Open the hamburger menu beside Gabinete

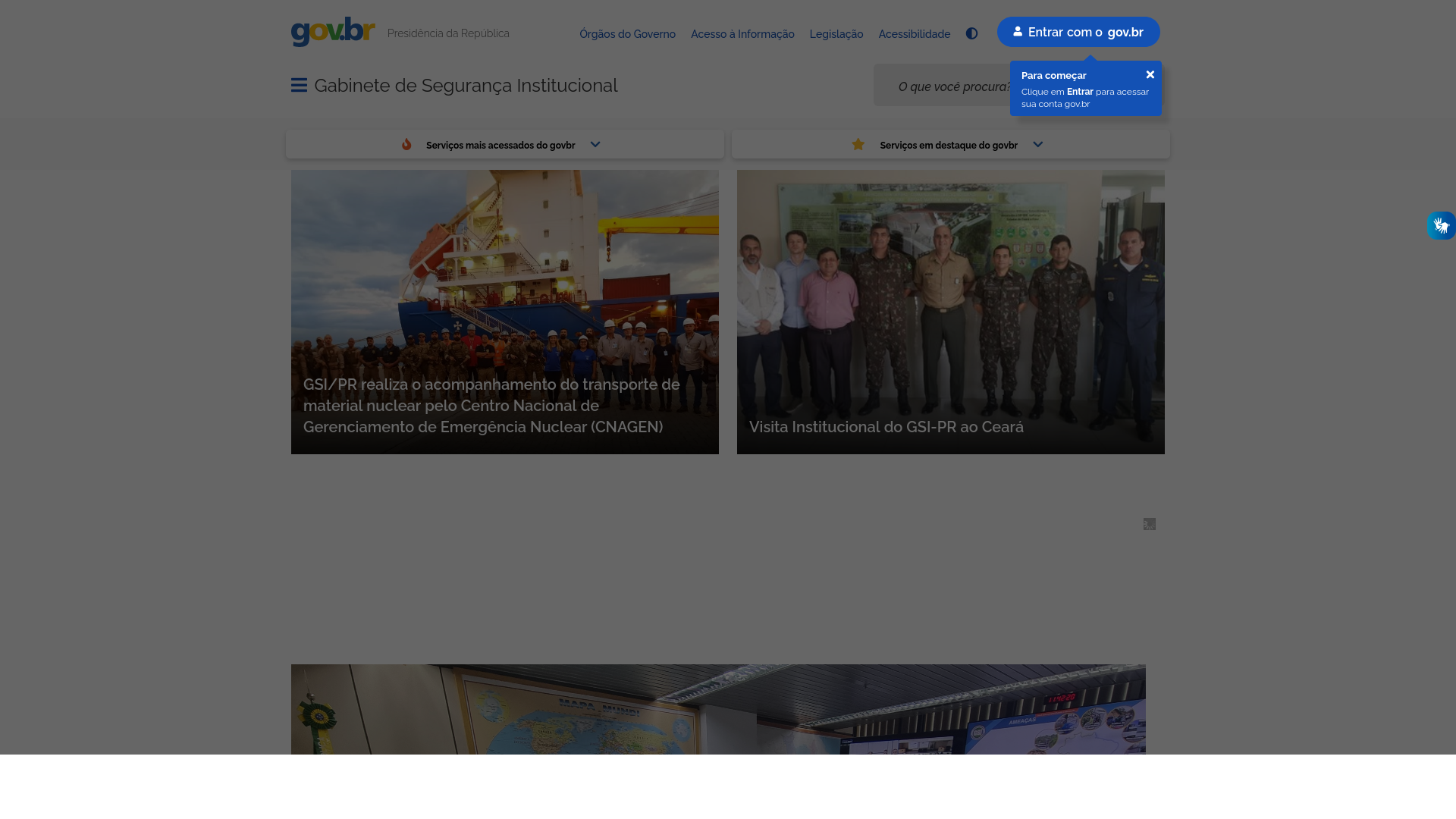[x=299, y=85]
